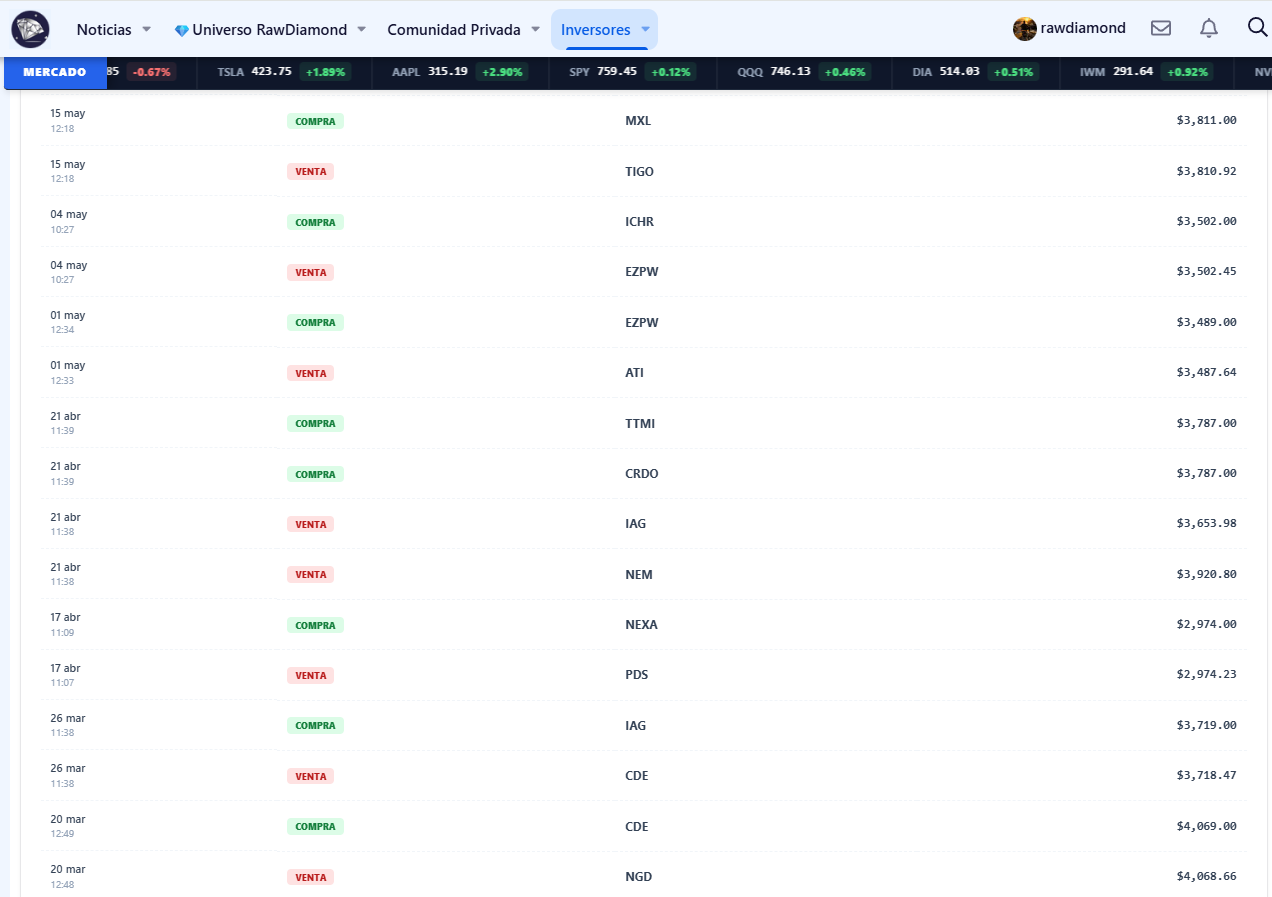
Task: Open the Universo RawDiamond menu
Action: [270, 30]
